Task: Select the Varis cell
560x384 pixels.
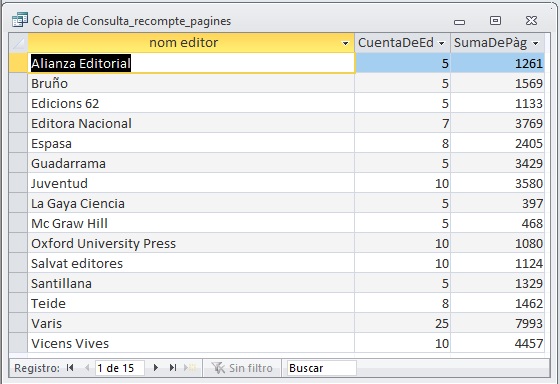Action: click(x=191, y=323)
